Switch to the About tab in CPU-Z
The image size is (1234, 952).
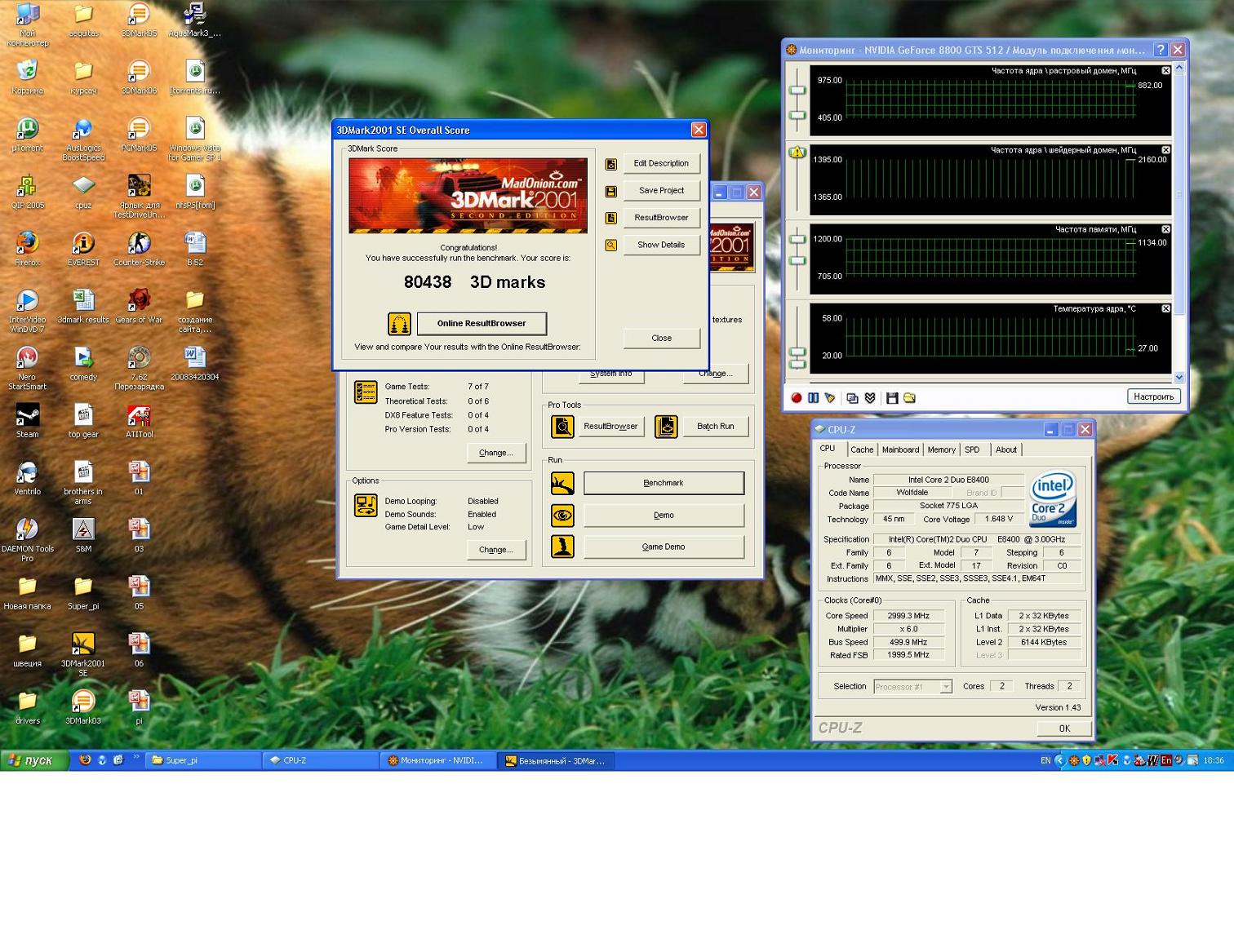(x=1006, y=449)
